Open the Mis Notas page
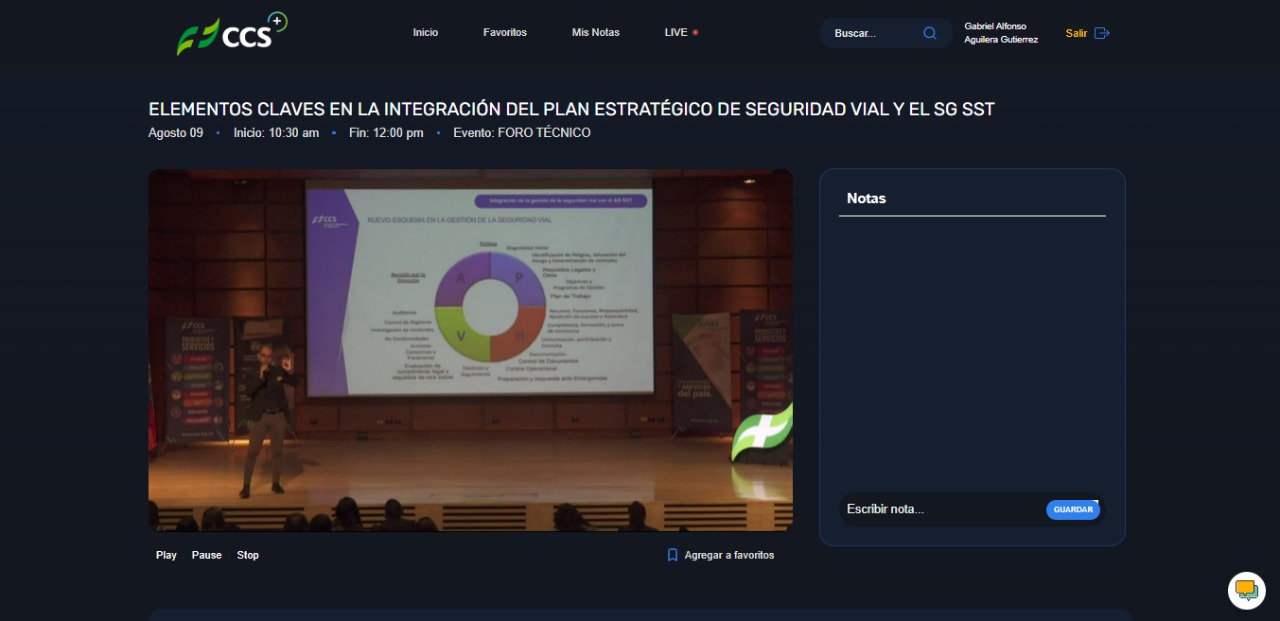This screenshot has width=1280, height=621. (x=595, y=33)
